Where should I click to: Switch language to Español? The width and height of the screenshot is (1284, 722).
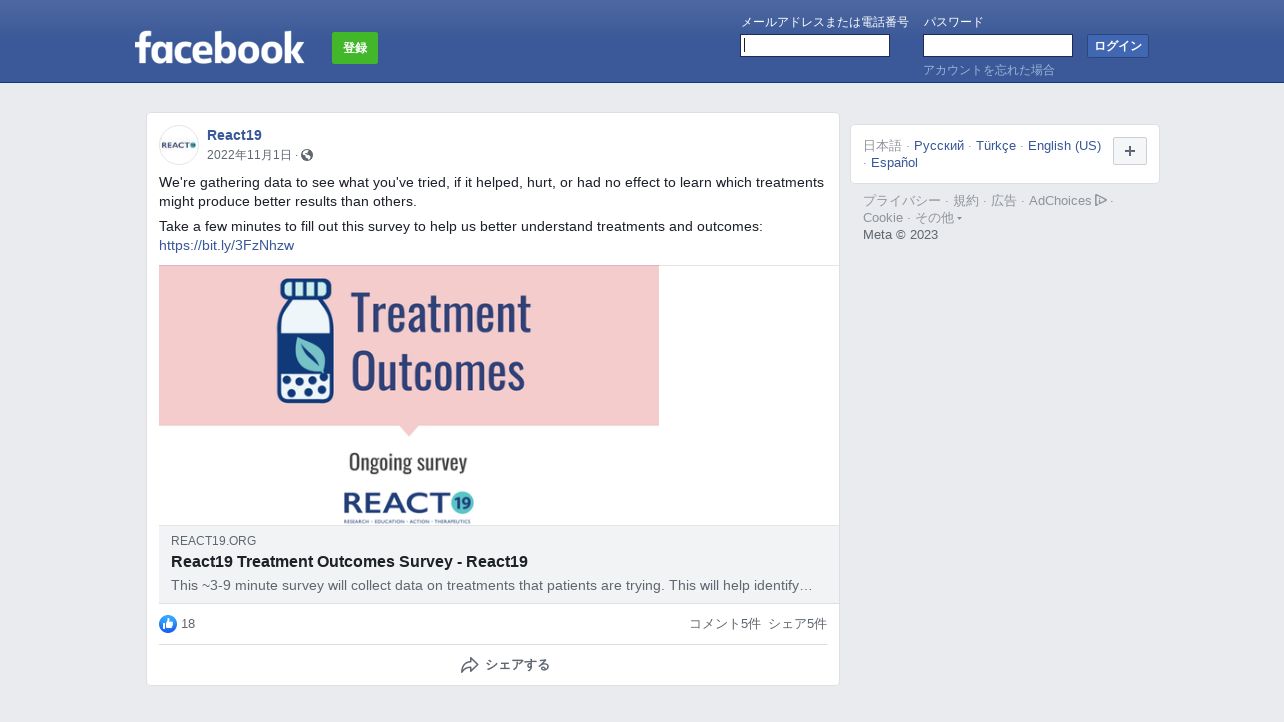894,162
